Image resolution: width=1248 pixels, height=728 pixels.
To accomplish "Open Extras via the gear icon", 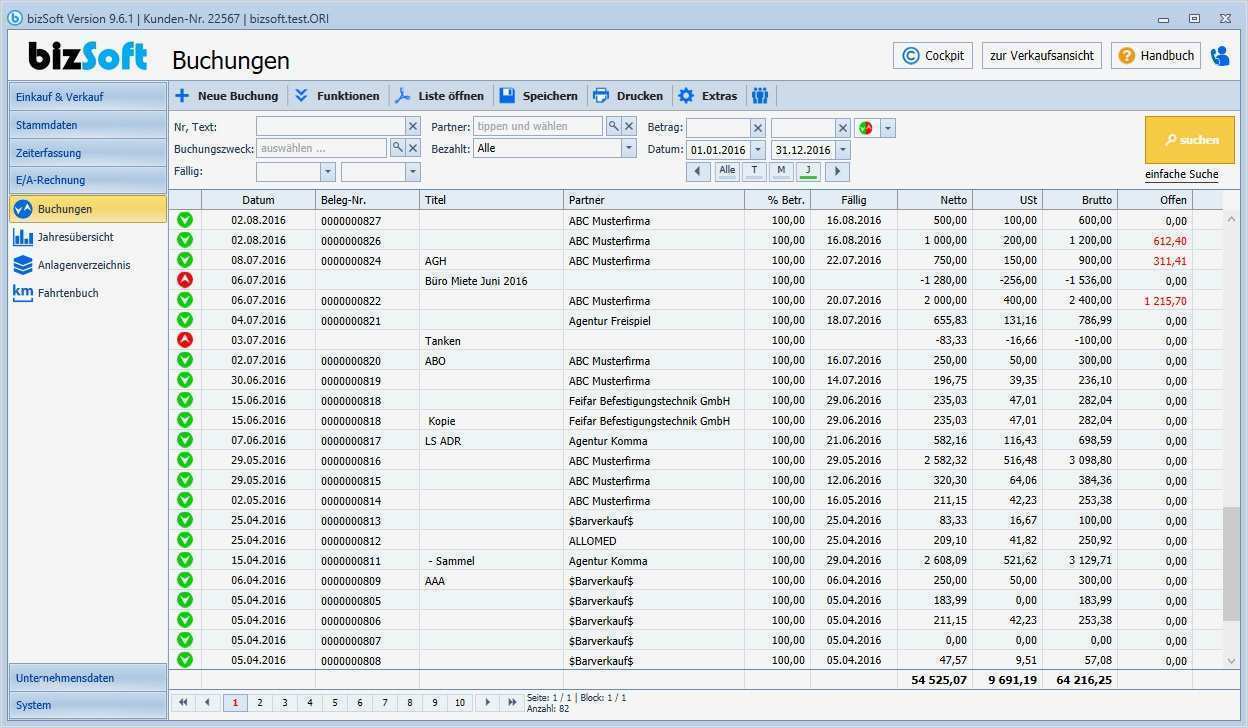I will [x=686, y=95].
